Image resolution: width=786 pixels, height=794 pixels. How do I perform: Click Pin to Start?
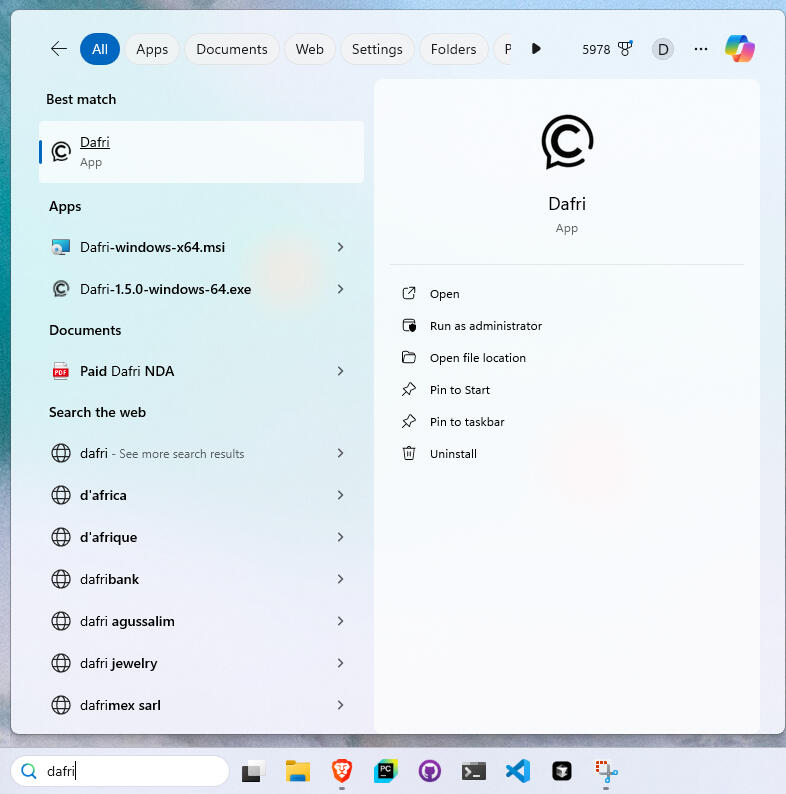[460, 390]
